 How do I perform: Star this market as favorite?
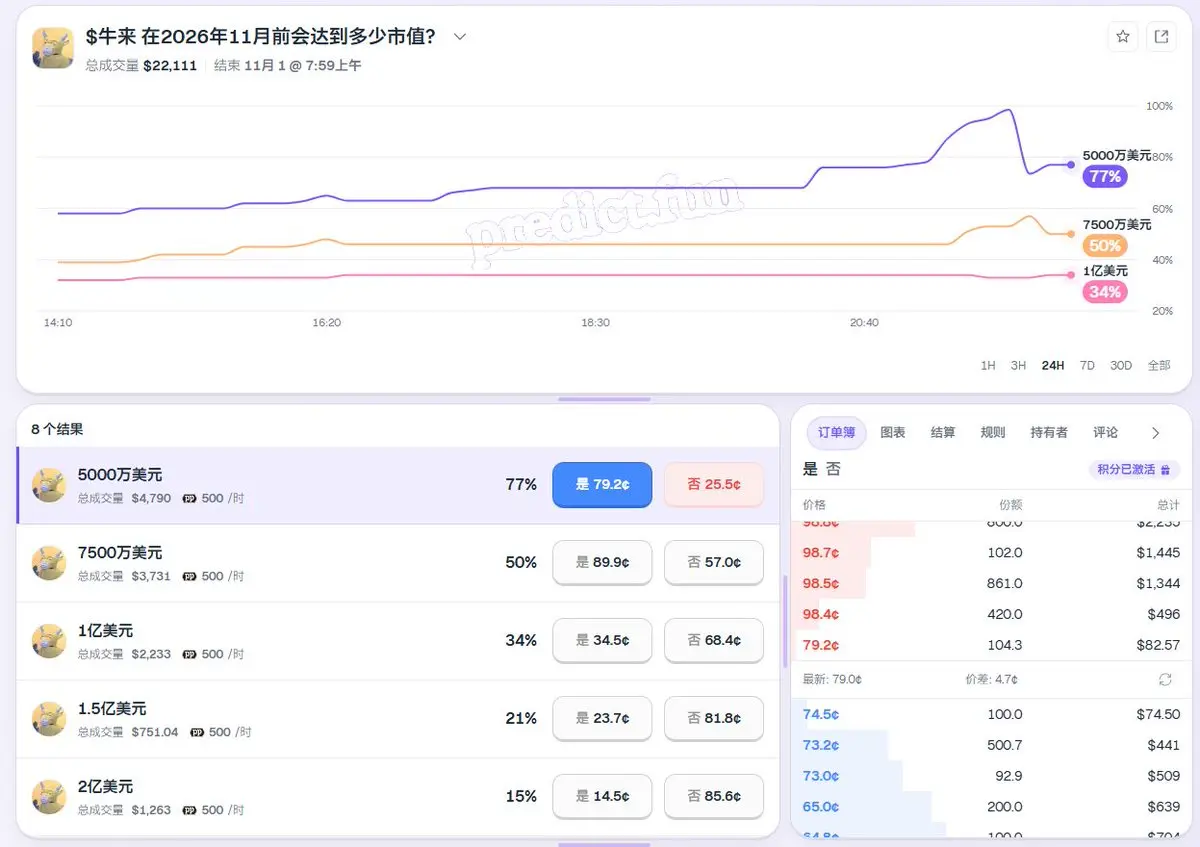(x=1123, y=37)
